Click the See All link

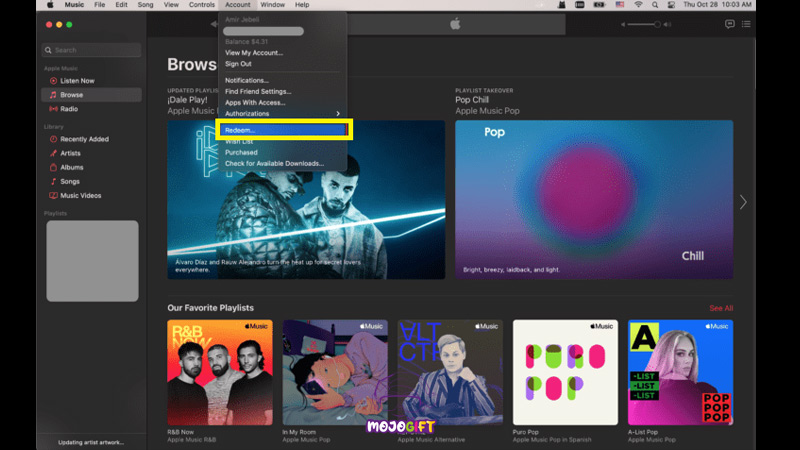[x=720, y=308]
